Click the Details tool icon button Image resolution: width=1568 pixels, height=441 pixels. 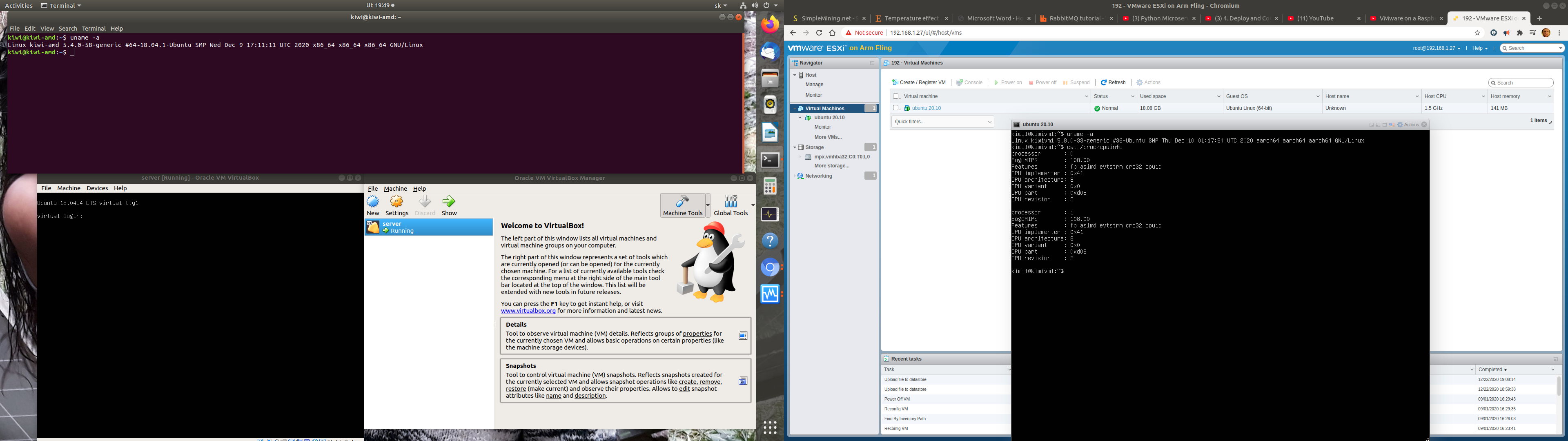point(743,336)
